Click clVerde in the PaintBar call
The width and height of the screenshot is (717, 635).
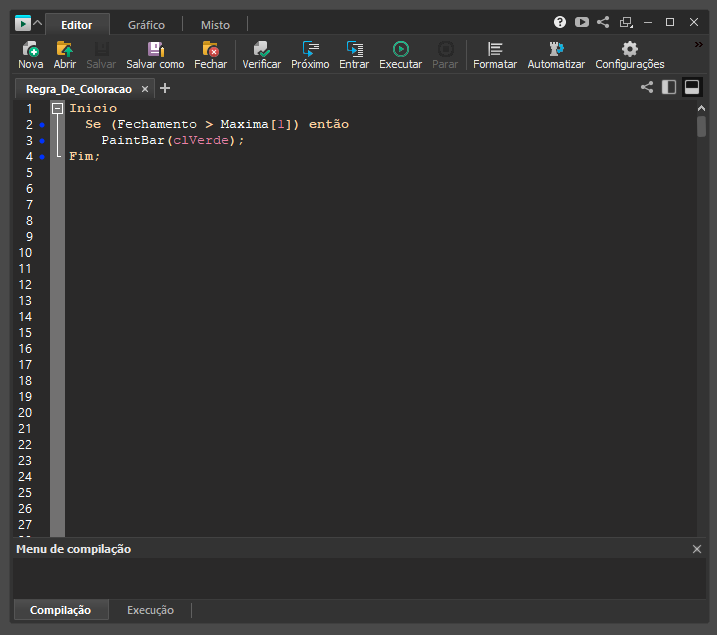click(x=201, y=140)
